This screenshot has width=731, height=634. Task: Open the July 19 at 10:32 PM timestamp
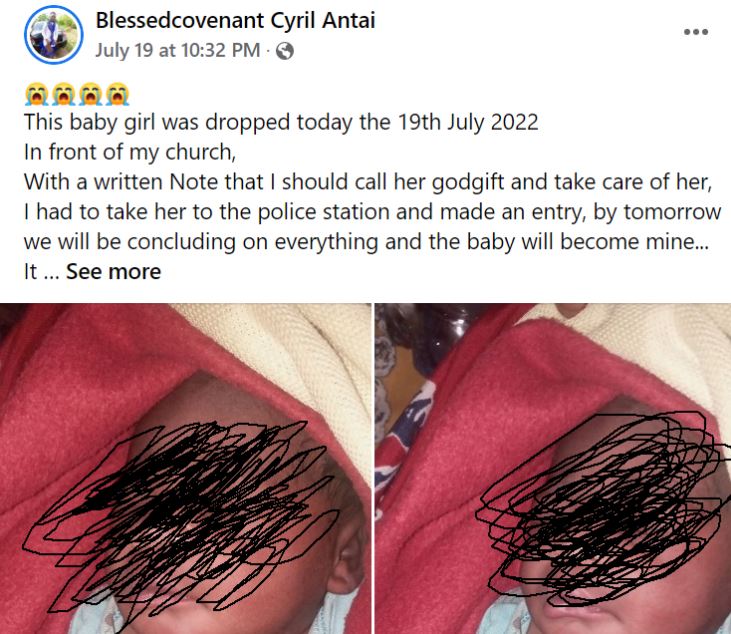point(178,50)
